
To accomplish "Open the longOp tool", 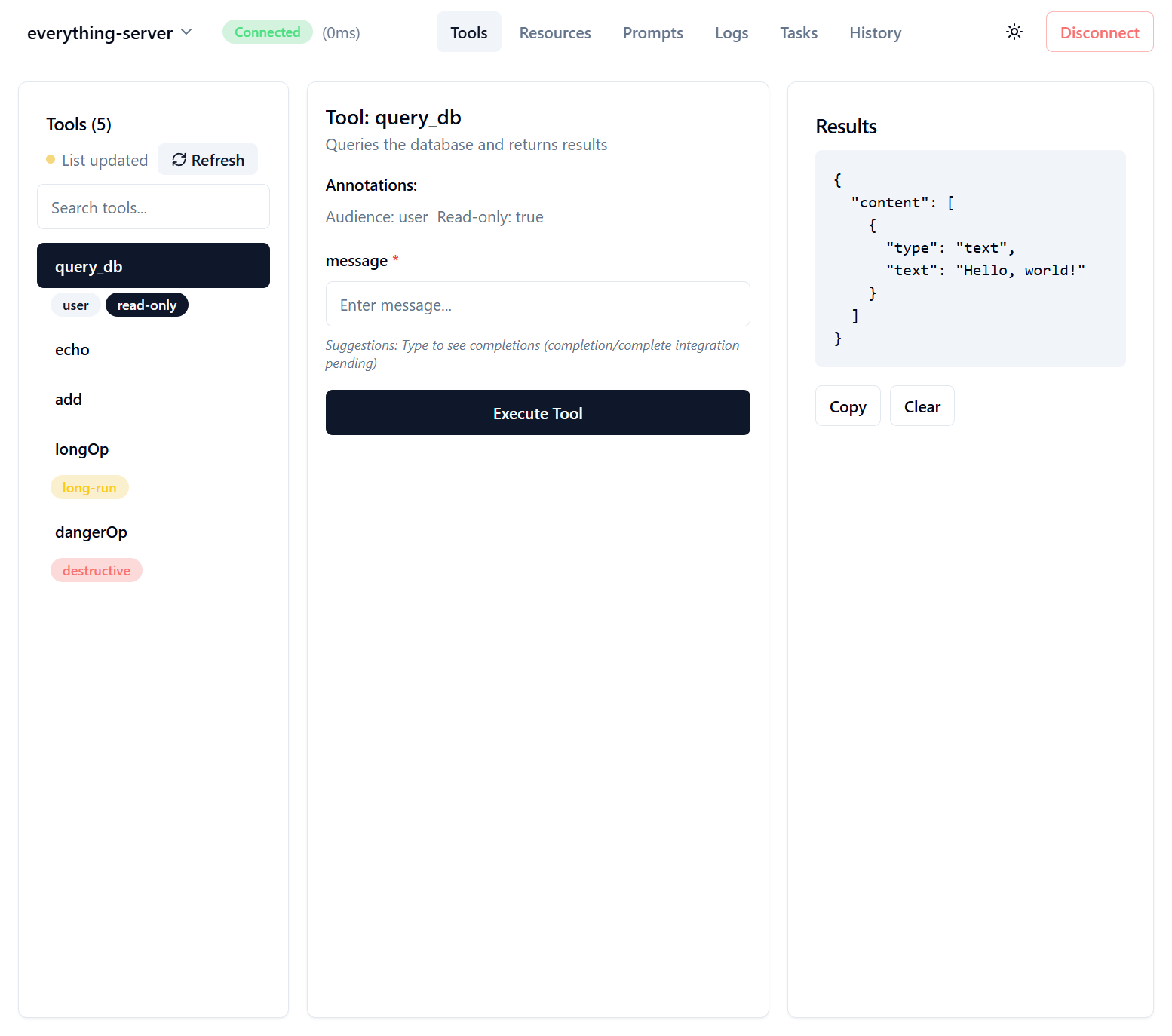I will point(153,449).
